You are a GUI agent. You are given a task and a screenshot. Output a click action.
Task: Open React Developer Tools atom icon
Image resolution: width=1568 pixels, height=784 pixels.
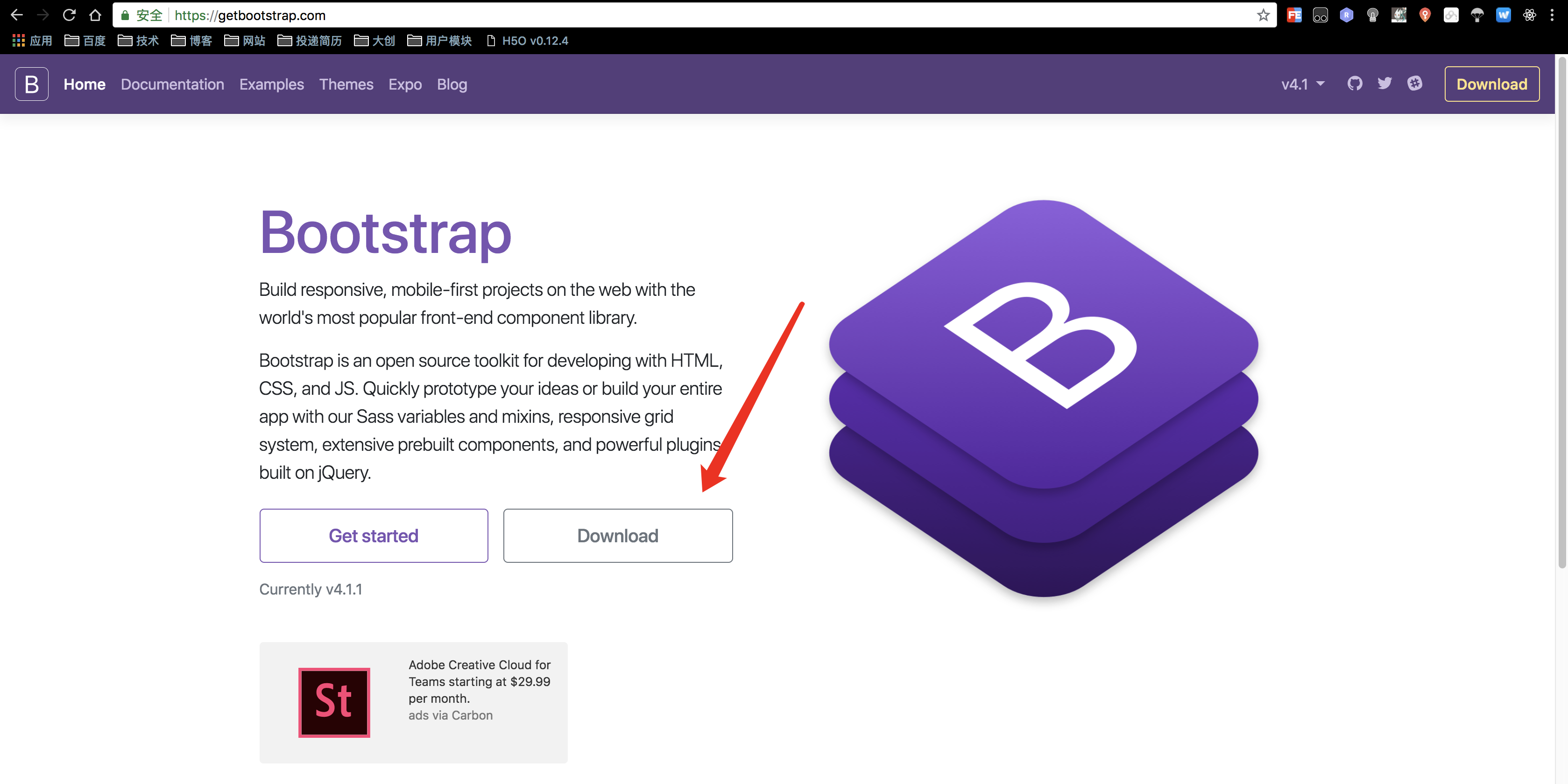[x=1530, y=15]
